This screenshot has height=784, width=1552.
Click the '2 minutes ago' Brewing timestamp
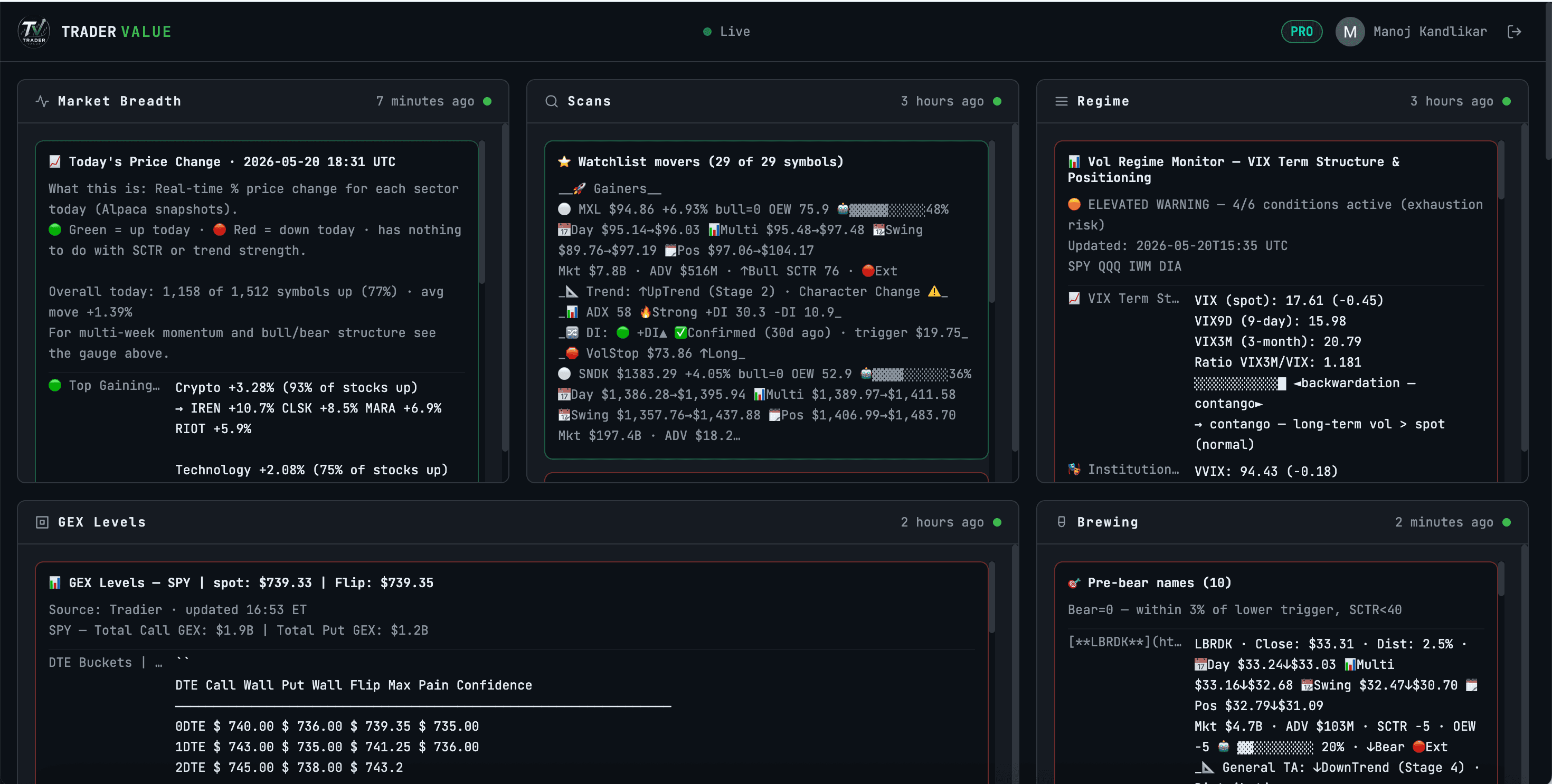pos(1444,522)
